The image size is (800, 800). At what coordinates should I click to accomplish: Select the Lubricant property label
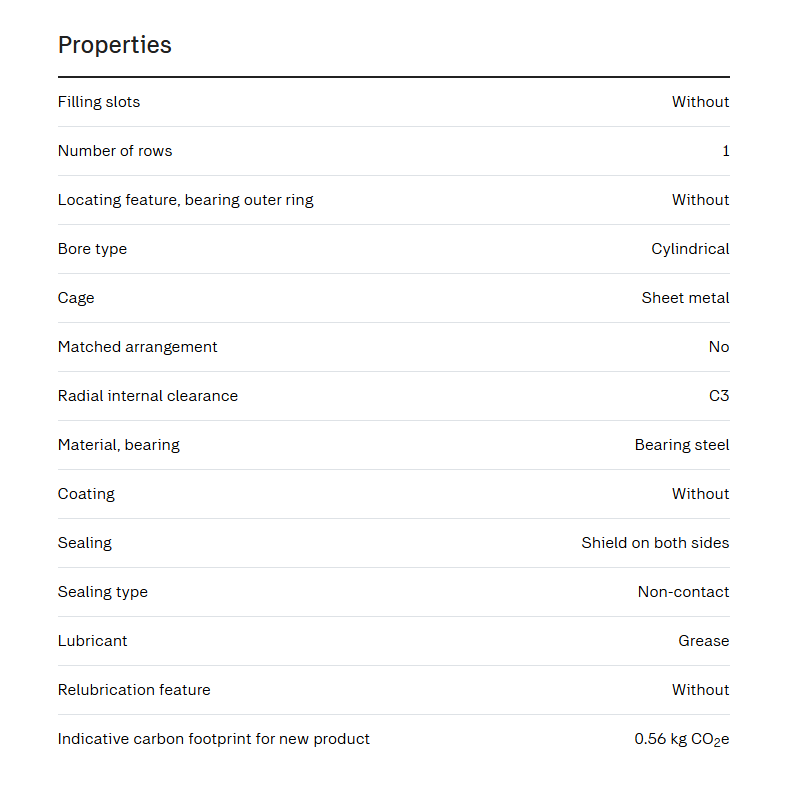[x=92, y=641]
